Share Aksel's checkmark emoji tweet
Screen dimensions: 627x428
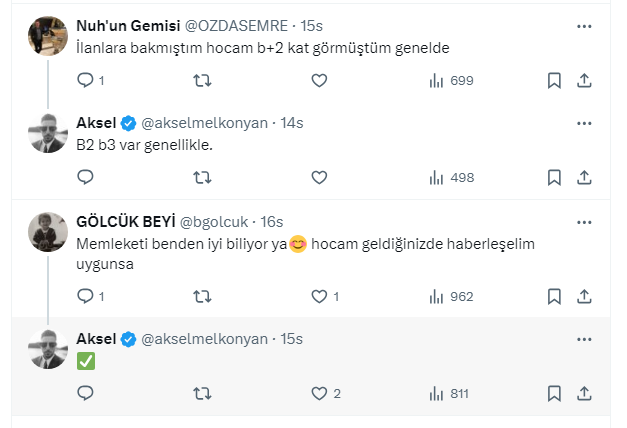(584, 393)
